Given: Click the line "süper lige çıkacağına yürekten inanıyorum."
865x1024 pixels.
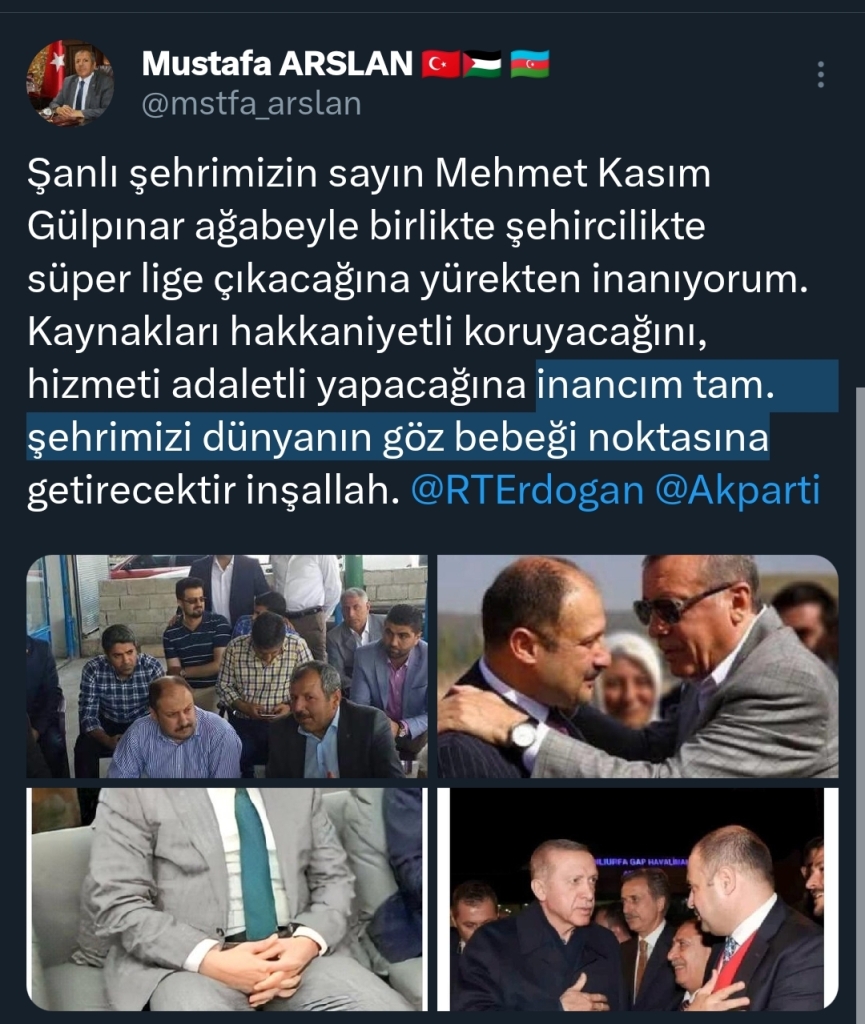Looking at the screenshot, I should [x=418, y=280].
